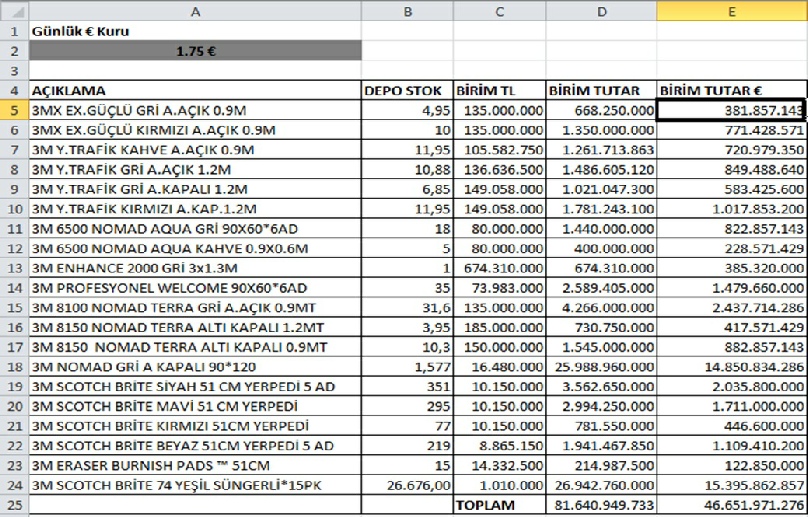Click the select-all corner box
This screenshot has width=808, height=517.
pos(14,11)
